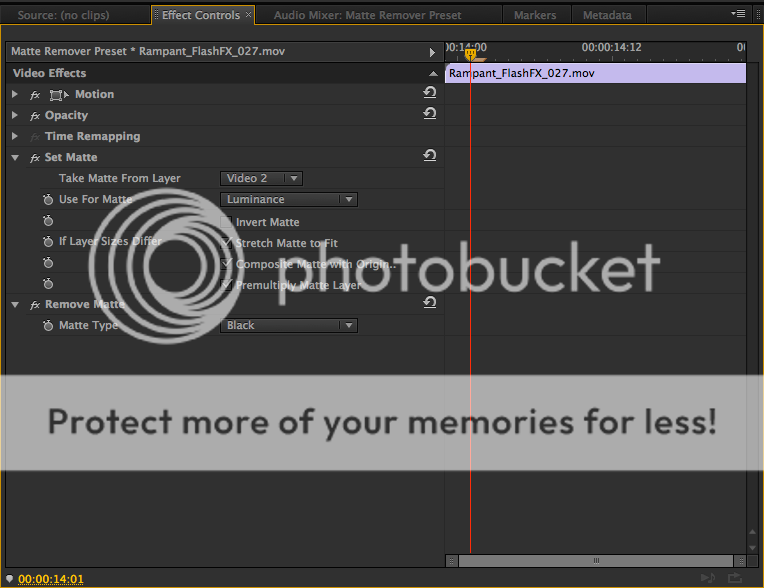The width and height of the screenshot is (764, 588).
Task: Toggle the fx button for Opacity
Action: coord(35,116)
